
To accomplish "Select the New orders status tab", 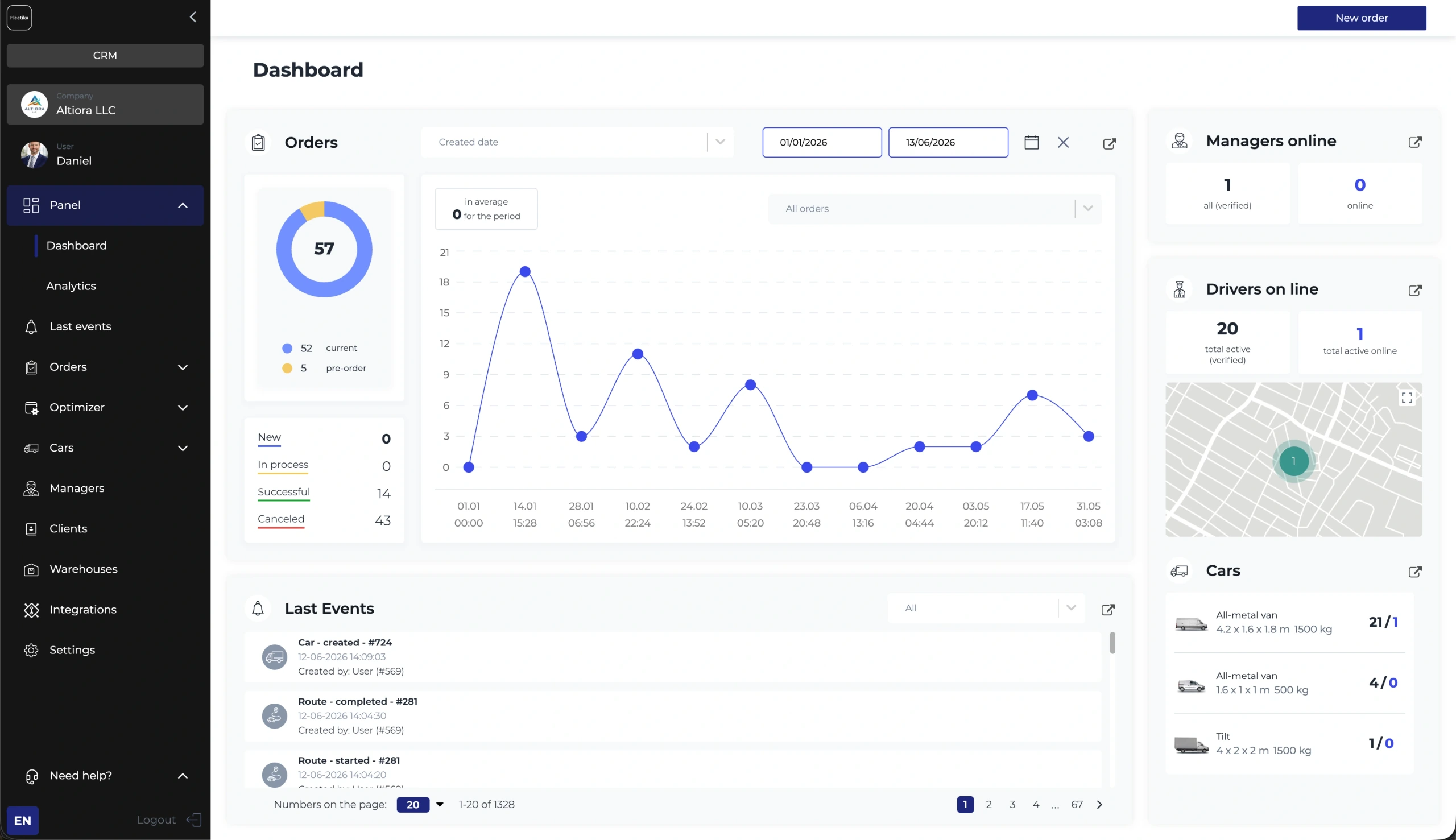I will pyautogui.click(x=324, y=438).
